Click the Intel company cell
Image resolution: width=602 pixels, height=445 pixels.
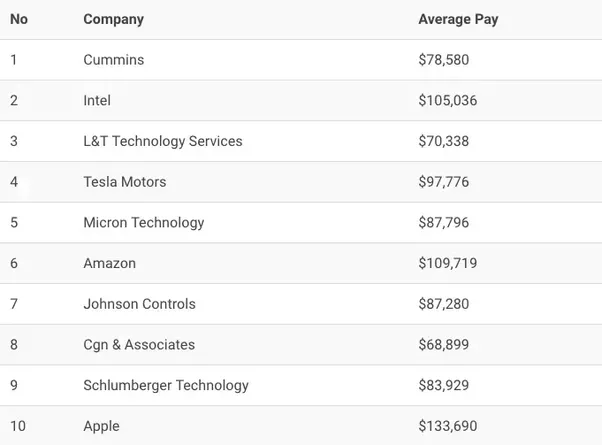tap(97, 101)
